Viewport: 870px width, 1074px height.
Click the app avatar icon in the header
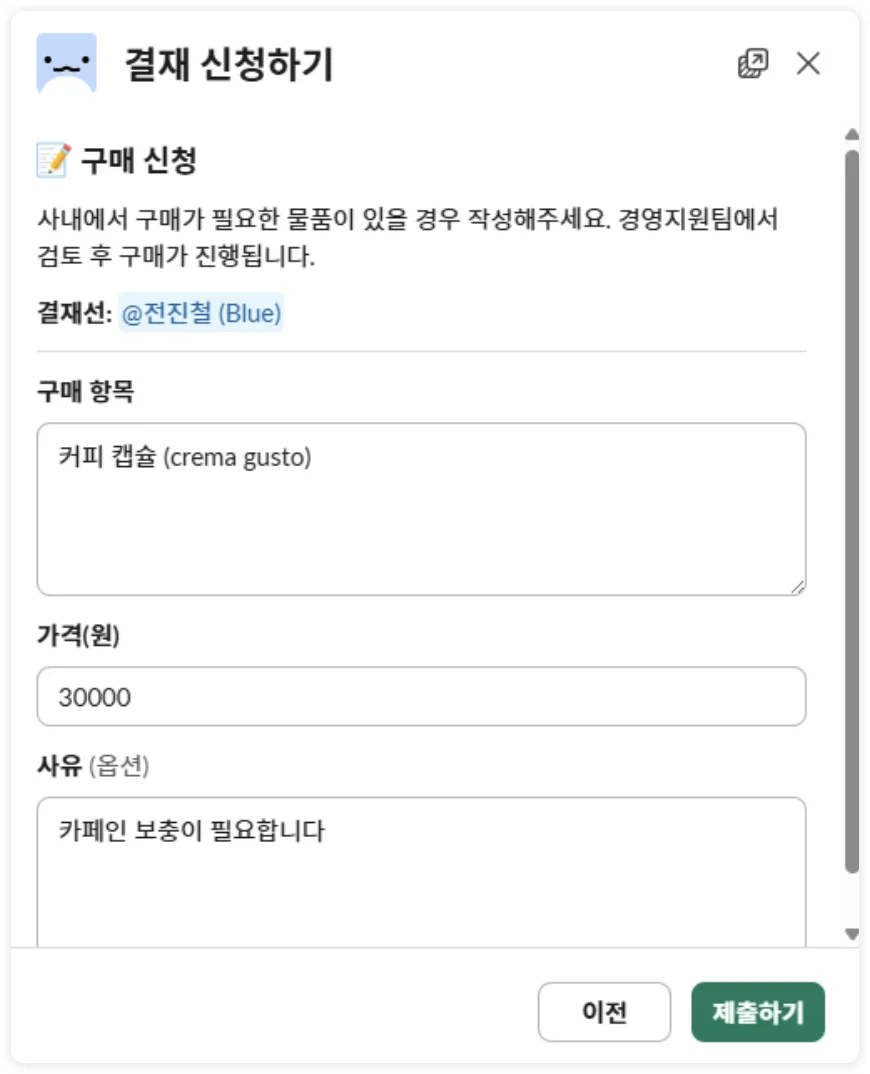66,64
